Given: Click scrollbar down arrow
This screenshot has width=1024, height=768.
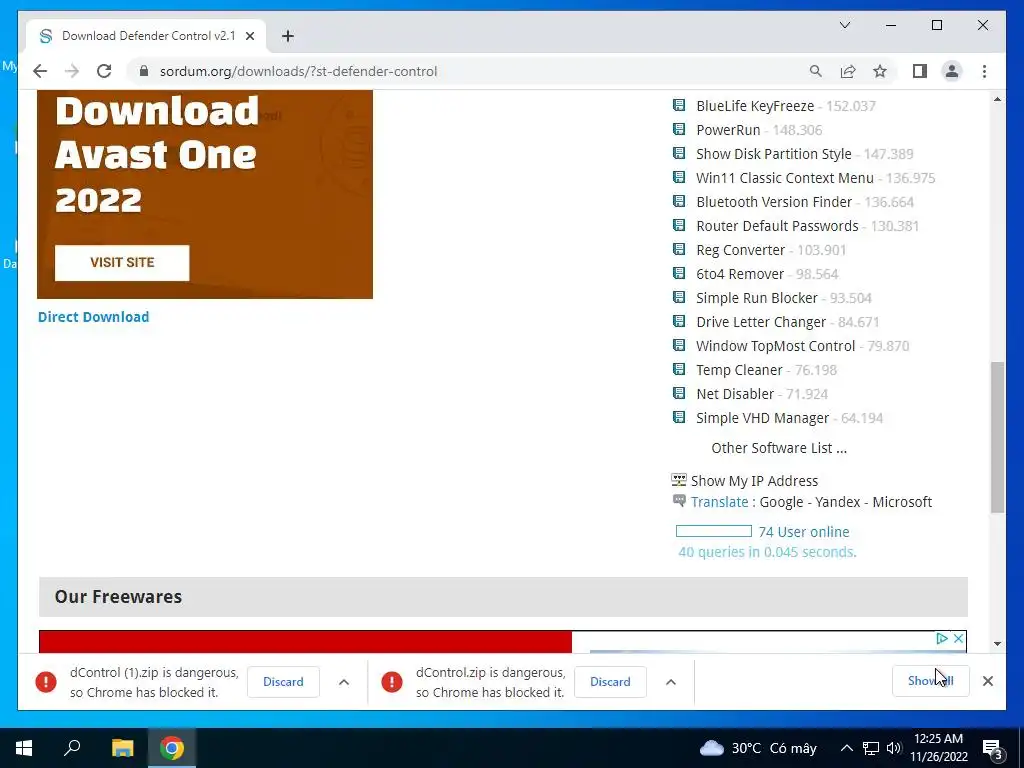Looking at the screenshot, I should tap(997, 644).
